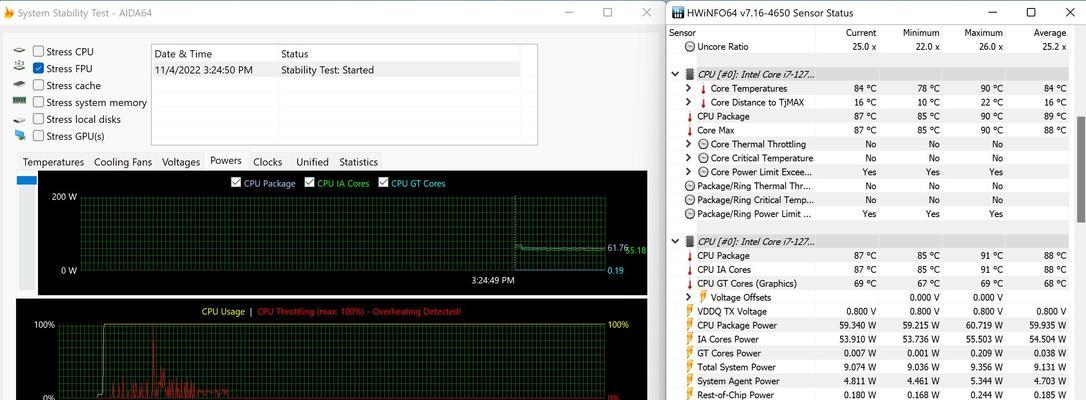Viewport: 1086px width, 400px height.
Task: Enable Stress local disks checkbox
Action: pyautogui.click(x=39, y=119)
